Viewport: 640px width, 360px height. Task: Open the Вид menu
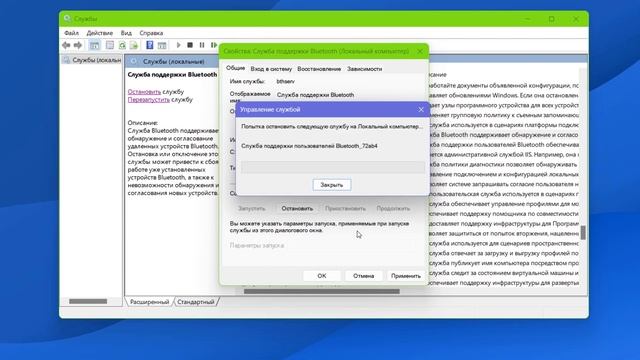click(x=126, y=33)
